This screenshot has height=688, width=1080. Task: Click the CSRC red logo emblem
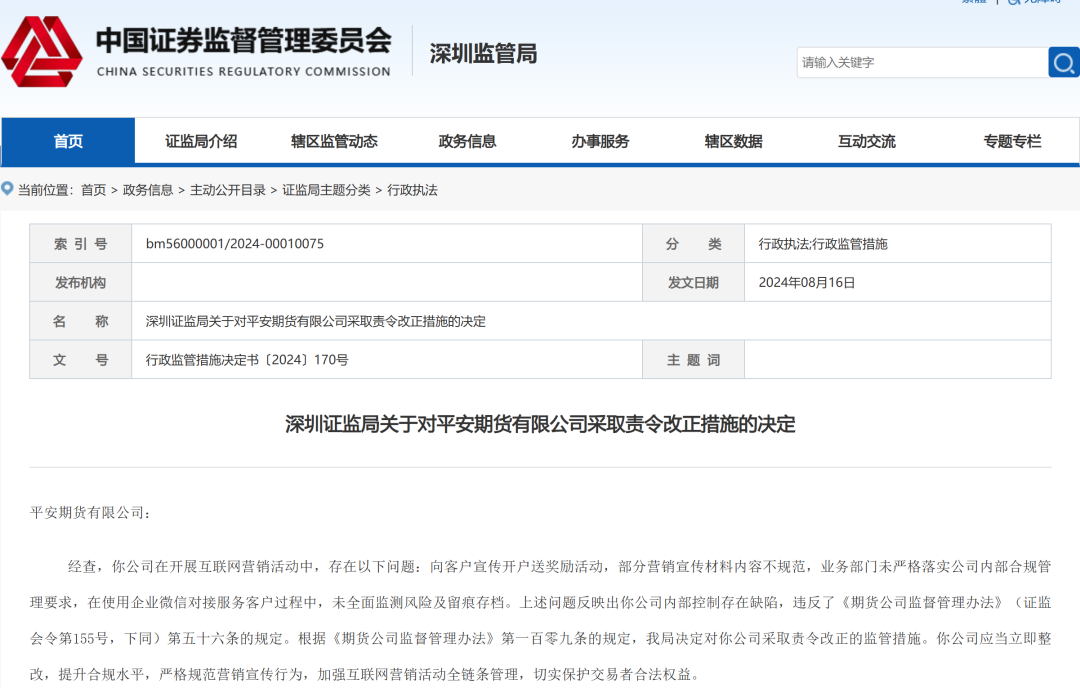[x=42, y=52]
